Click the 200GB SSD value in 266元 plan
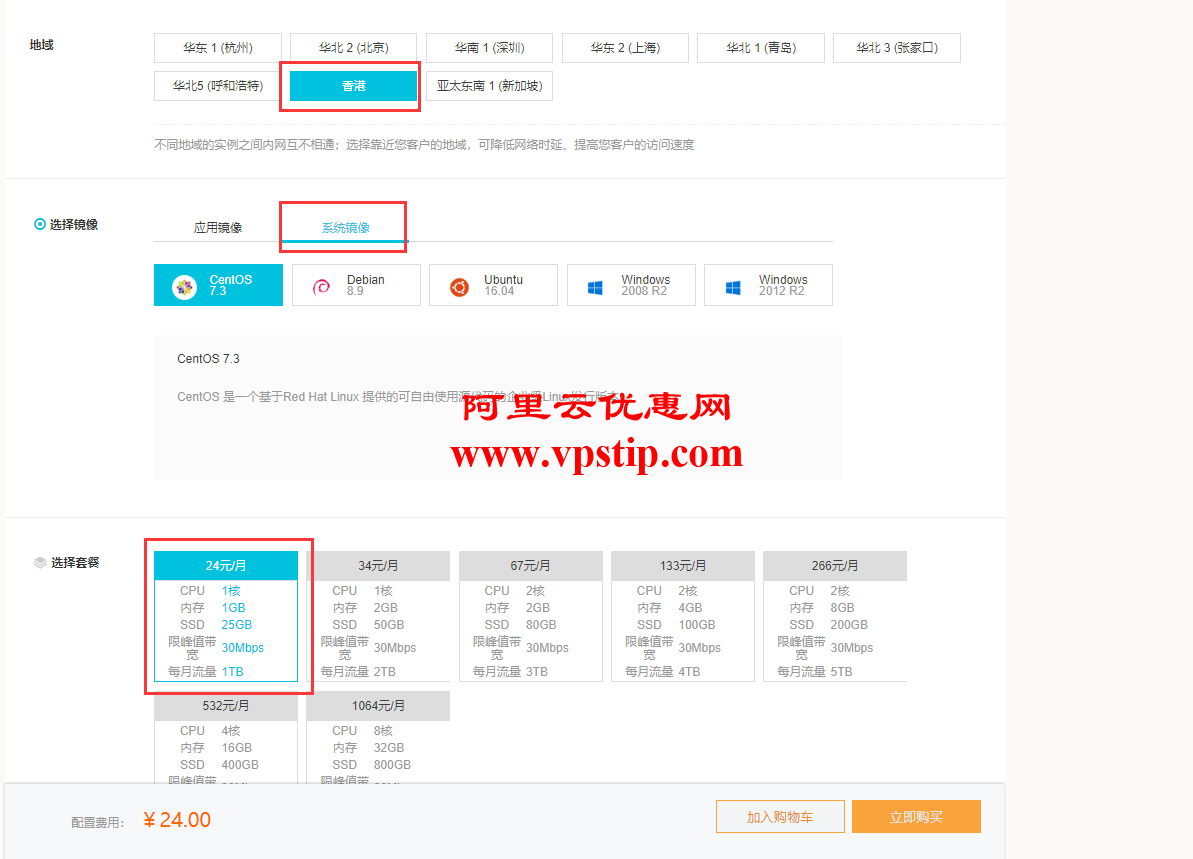 pyautogui.click(x=849, y=625)
